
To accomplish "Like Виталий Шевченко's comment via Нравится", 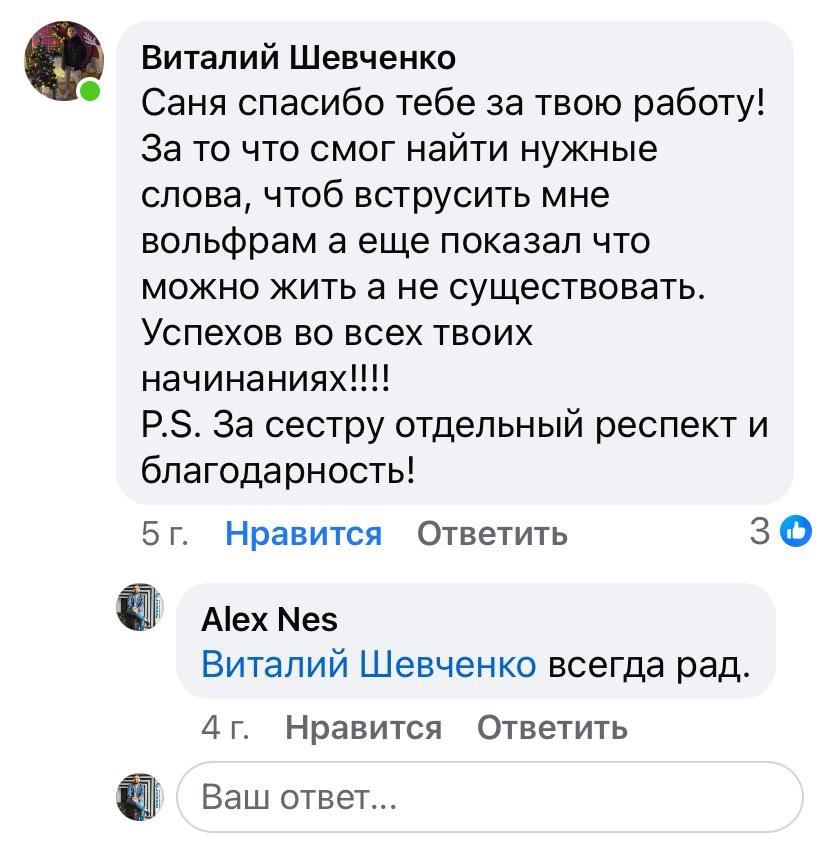I will tap(306, 533).
